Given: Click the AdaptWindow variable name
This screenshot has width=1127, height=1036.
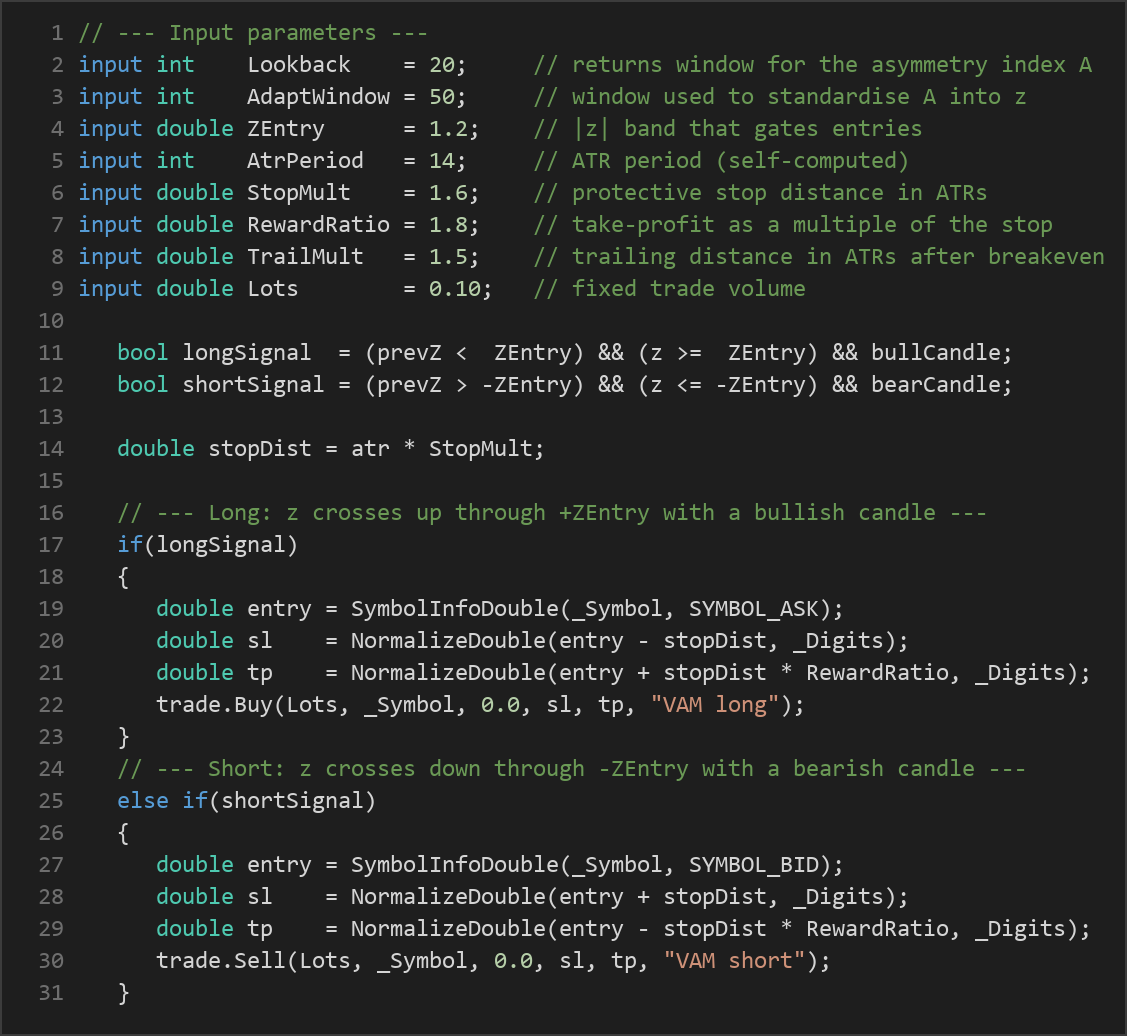Looking at the screenshot, I should click(x=318, y=97).
